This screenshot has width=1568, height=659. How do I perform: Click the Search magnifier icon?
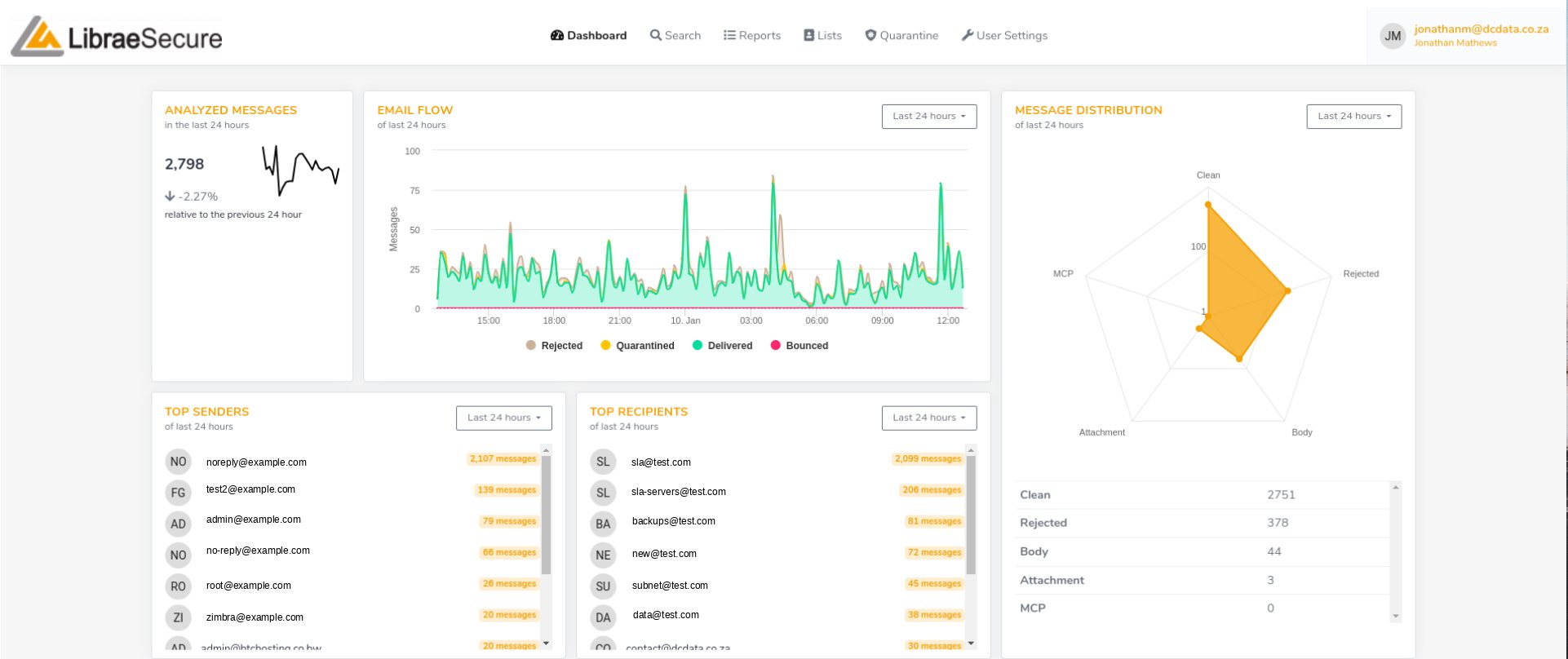pos(655,35)
